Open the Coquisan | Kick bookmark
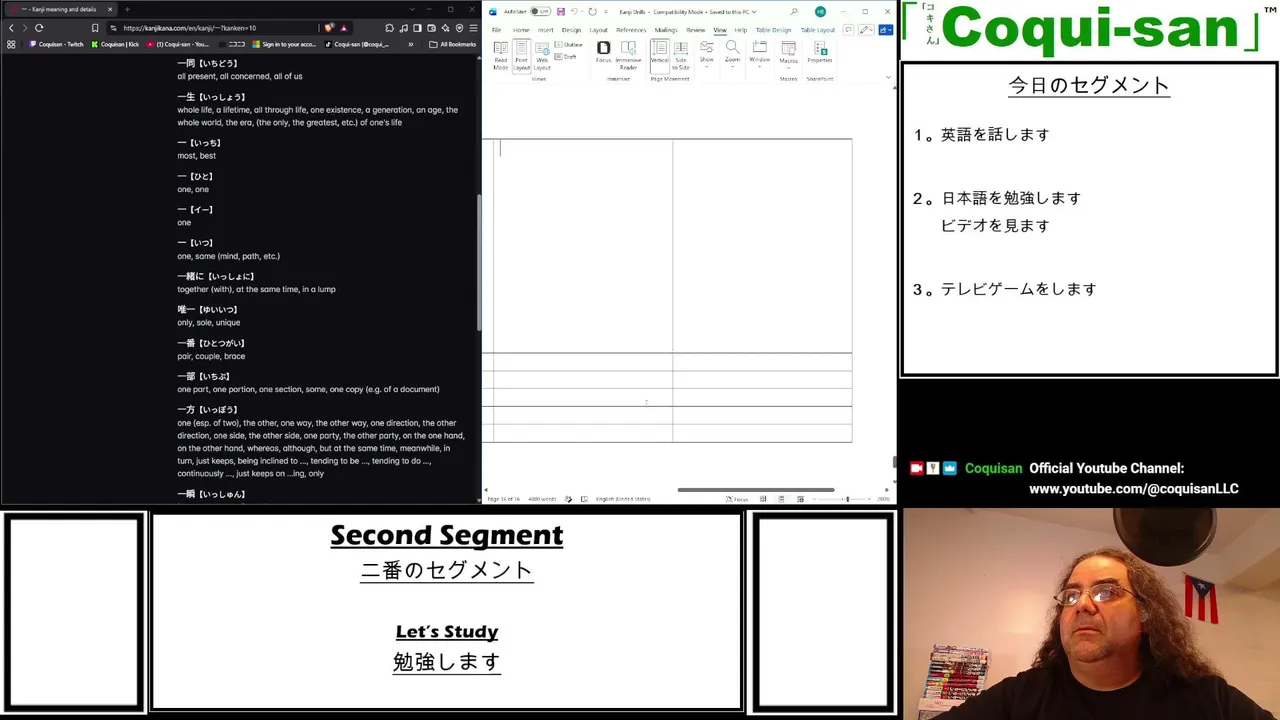The width and height of the screenshot is (1280, 720). coord(115,44)
